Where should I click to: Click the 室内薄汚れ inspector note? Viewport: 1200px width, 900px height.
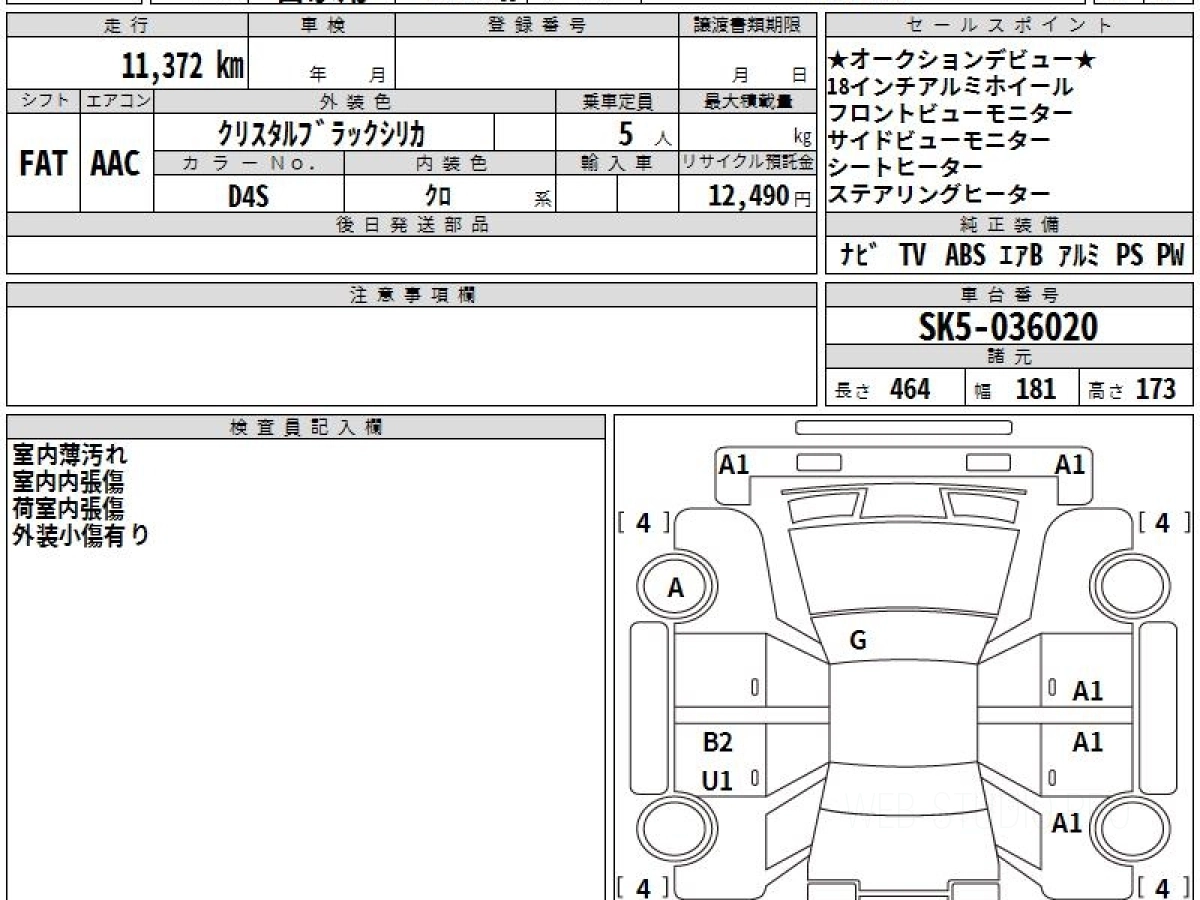70,455
